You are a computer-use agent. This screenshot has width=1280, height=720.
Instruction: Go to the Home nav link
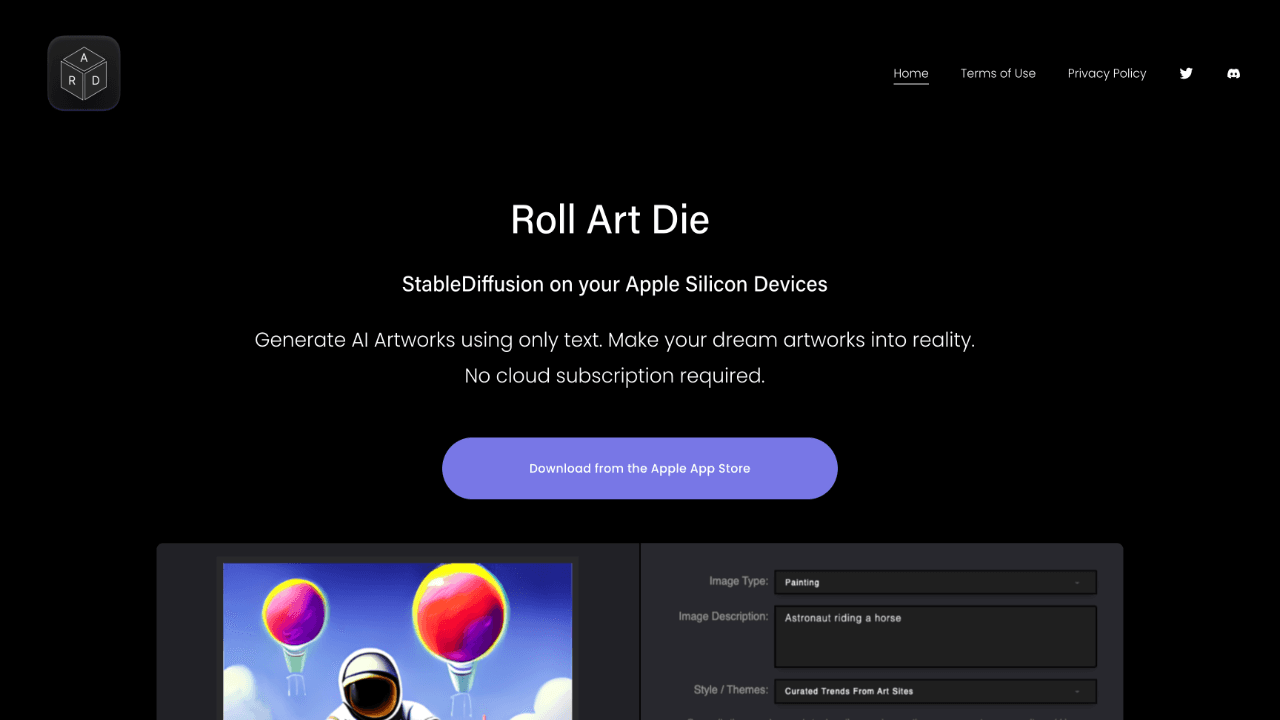pos(910,73)
